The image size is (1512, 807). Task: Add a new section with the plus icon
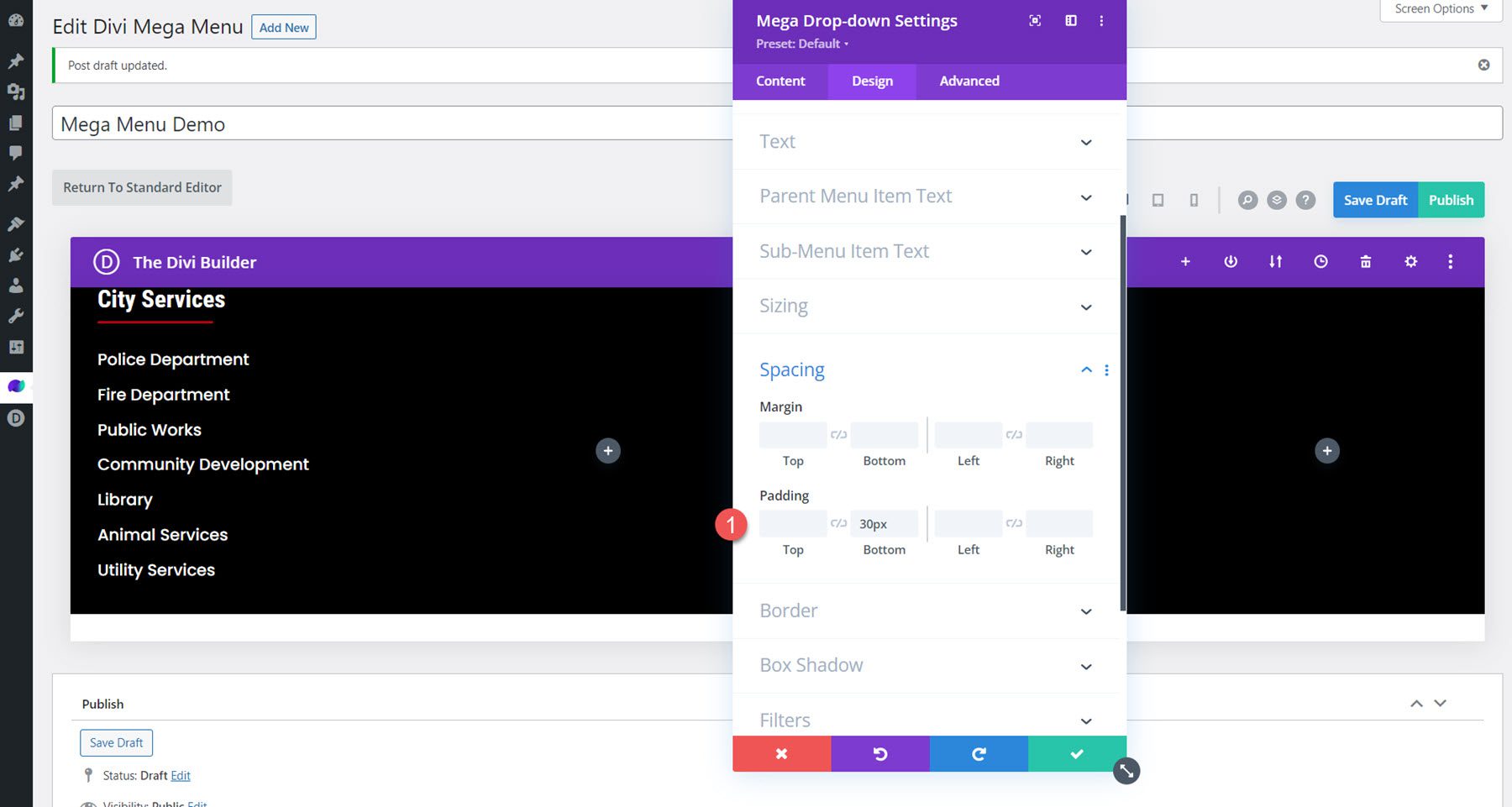(1185, 261)
